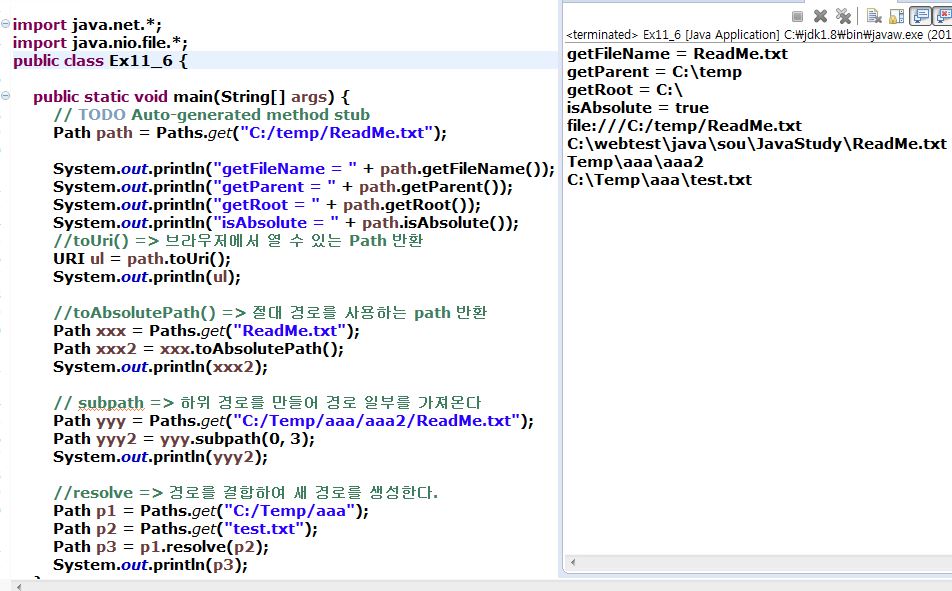Click the line 'public class Ex11_6 {'
The width and height of the screenshot is (952, 591).
101,61
